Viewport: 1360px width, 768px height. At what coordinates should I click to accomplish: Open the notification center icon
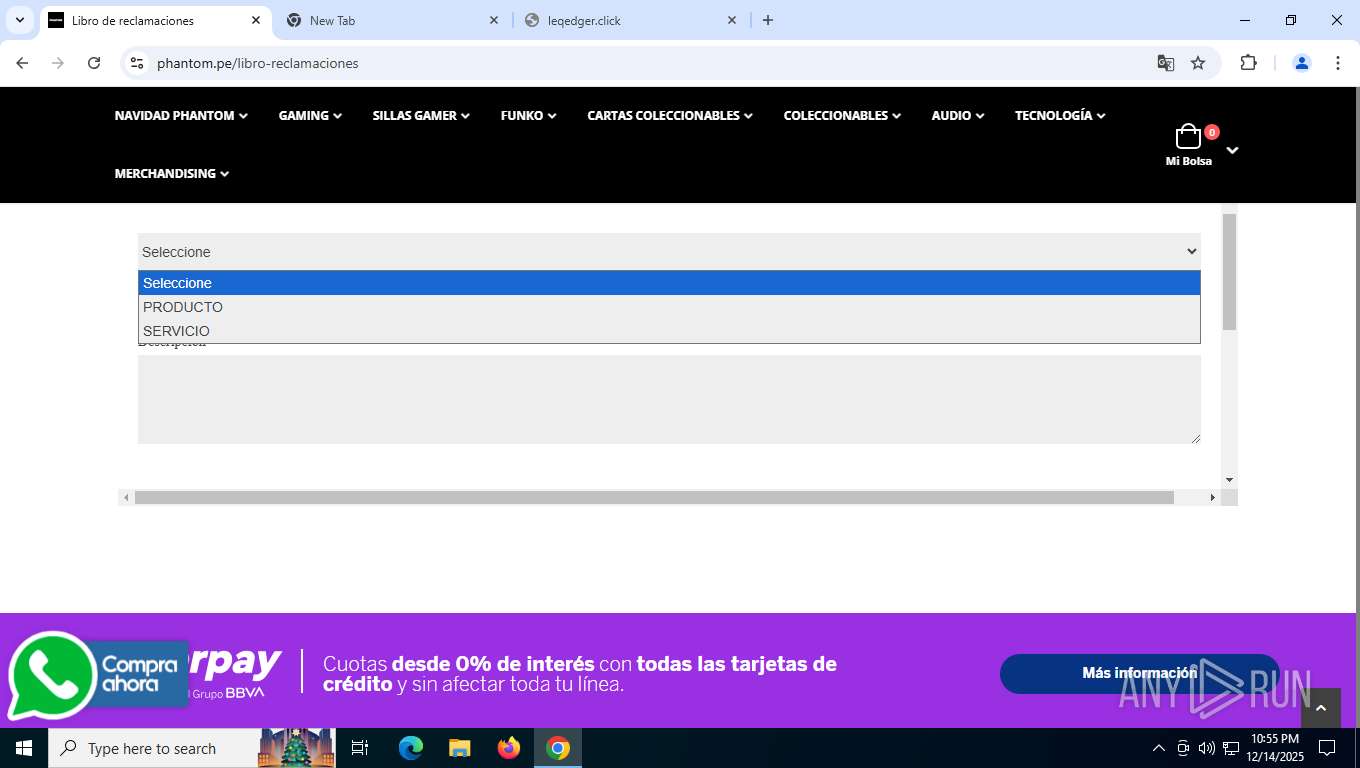point(1327,748)
